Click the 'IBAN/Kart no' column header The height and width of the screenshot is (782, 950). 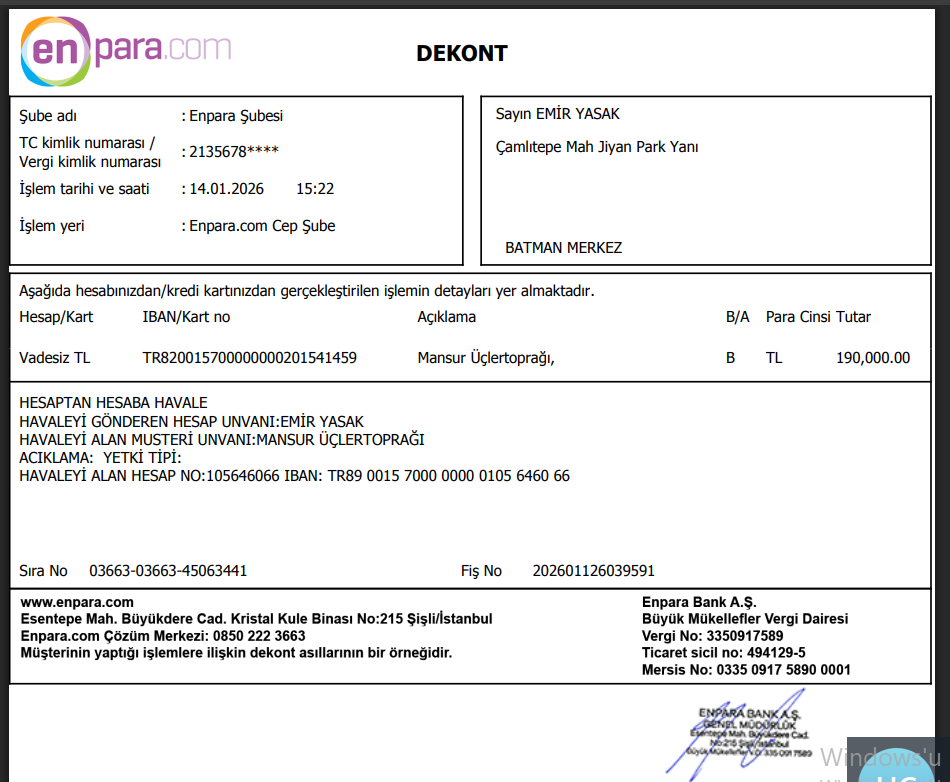186,317
